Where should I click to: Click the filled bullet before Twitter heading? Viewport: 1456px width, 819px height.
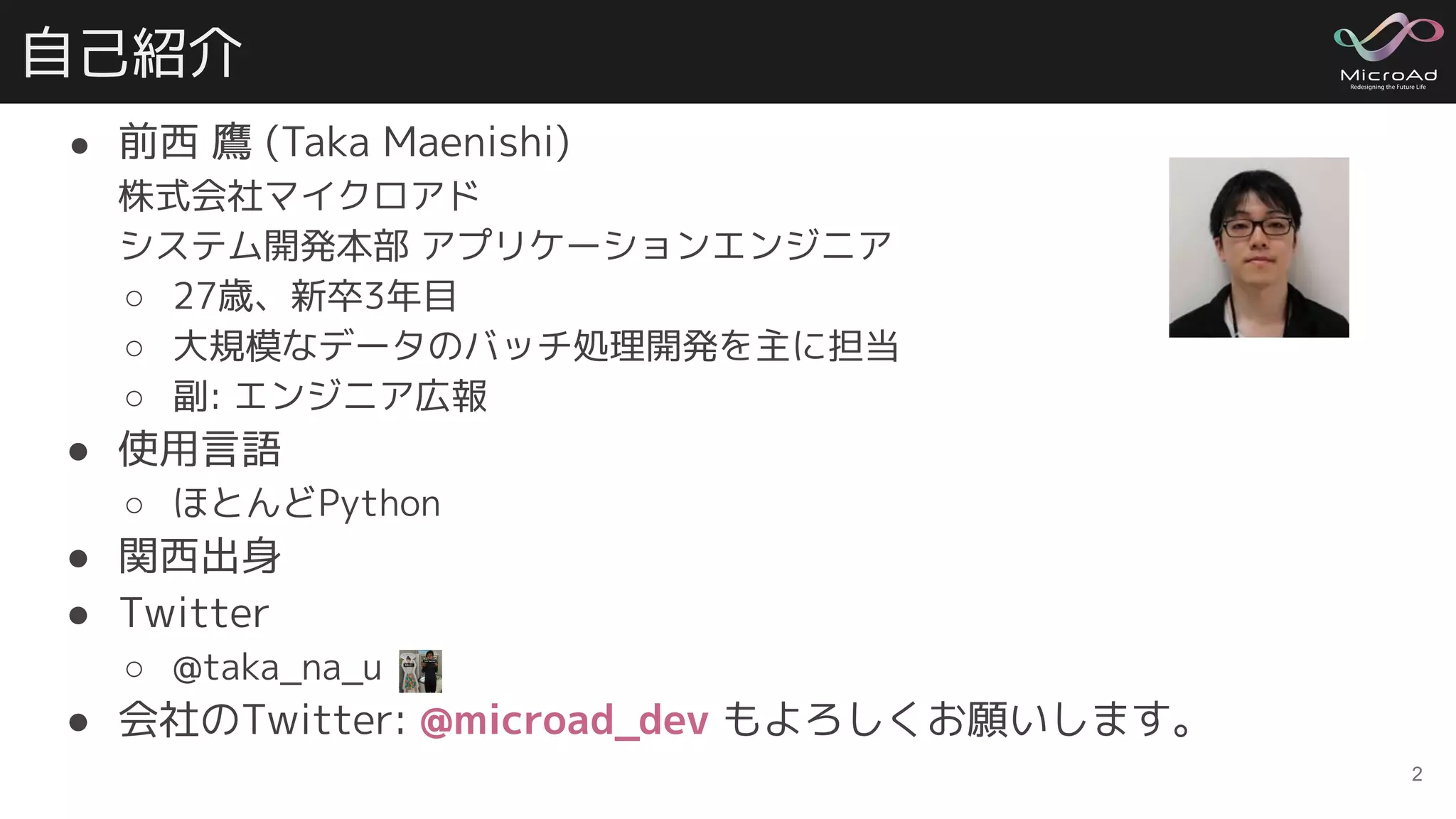click(78, 615)
